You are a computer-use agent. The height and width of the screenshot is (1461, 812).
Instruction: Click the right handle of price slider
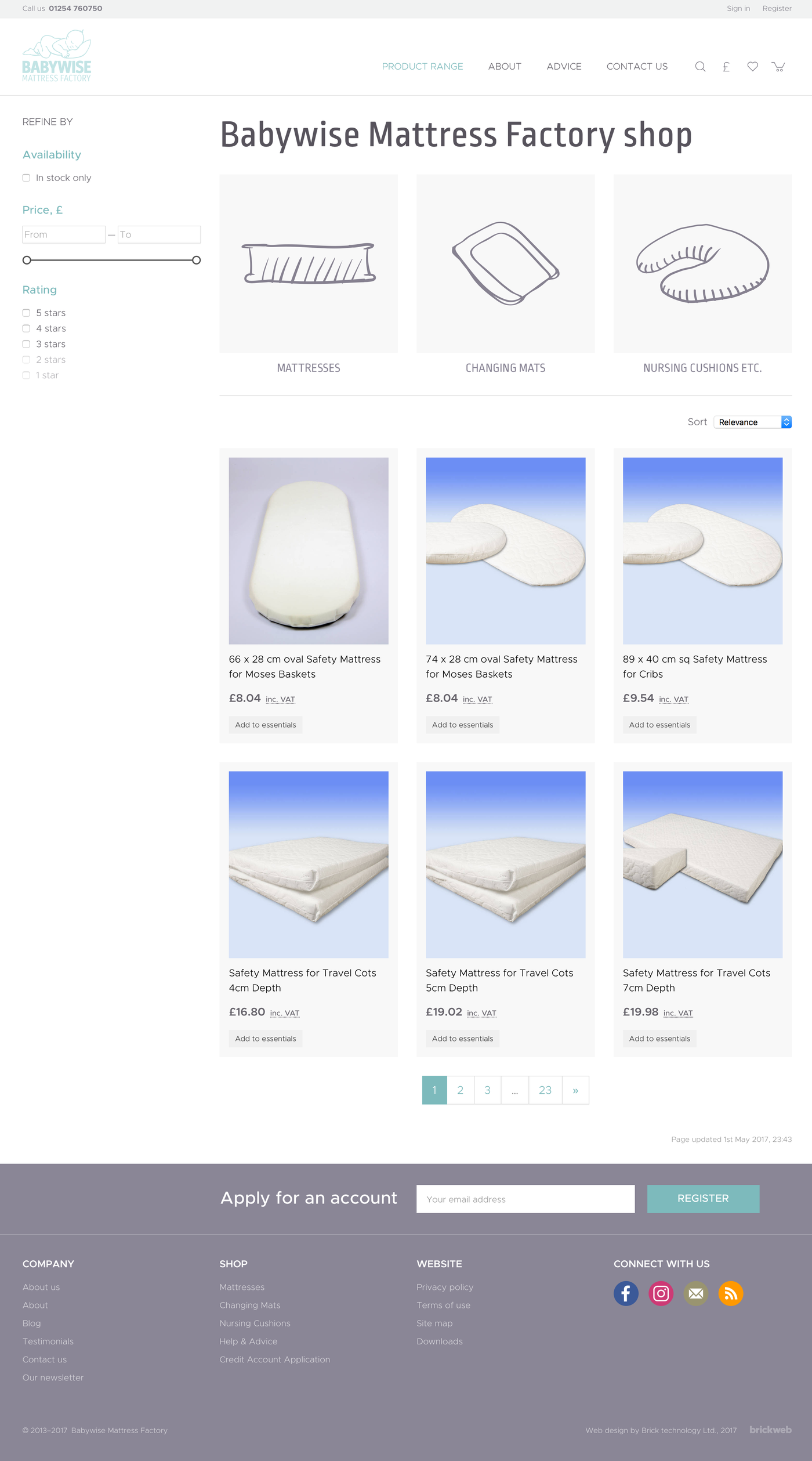[197, 260]
